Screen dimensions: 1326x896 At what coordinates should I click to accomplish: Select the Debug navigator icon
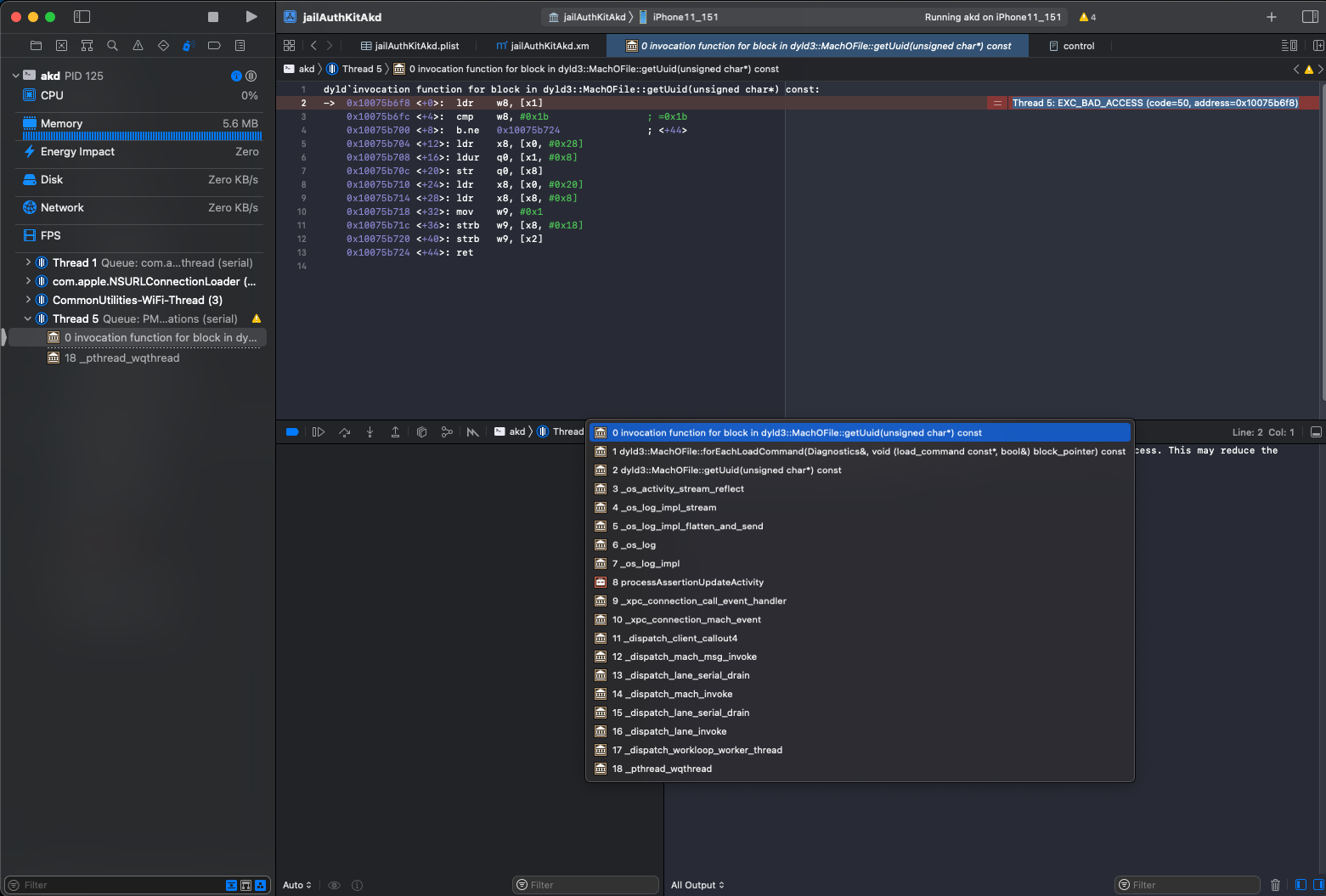(189, 46)
